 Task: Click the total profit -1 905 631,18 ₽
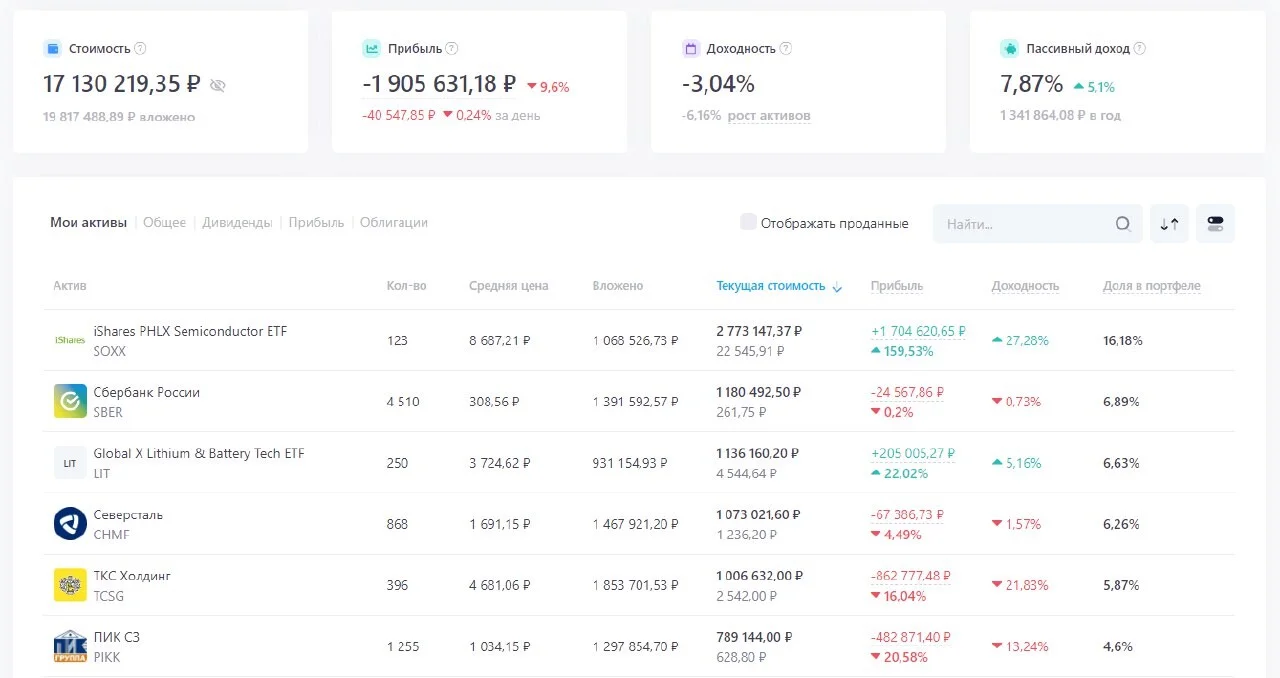click(439, 85)
